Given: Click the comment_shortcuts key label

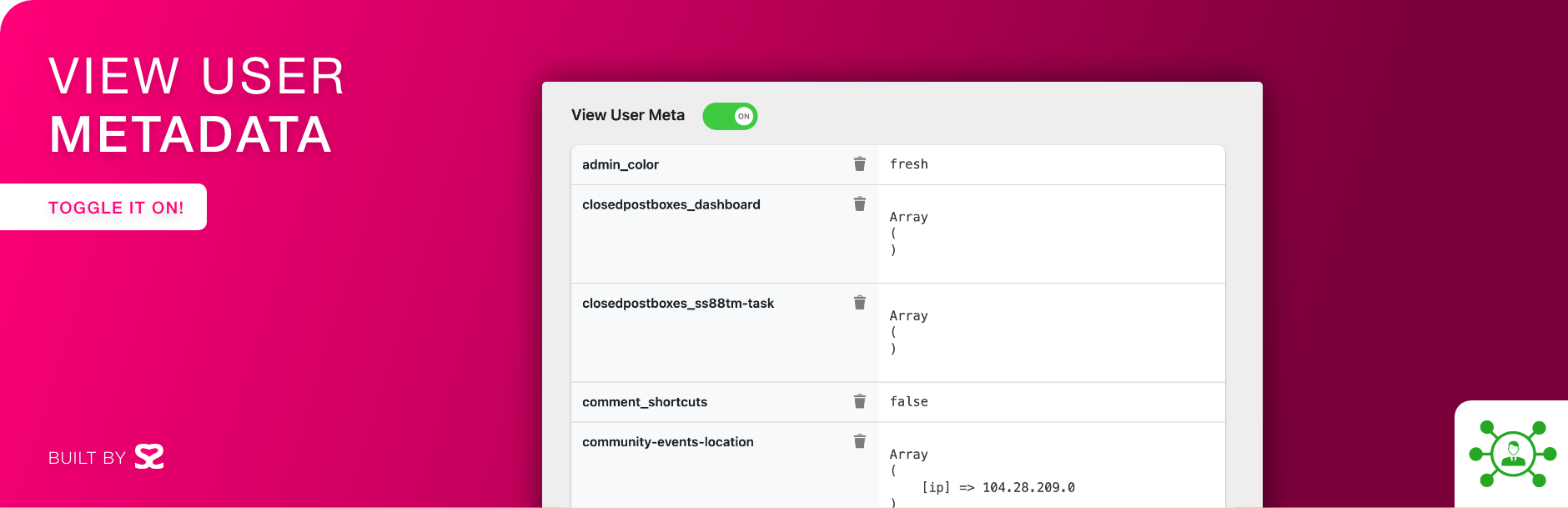Looking at the screenshot, I should click(644, 402).
